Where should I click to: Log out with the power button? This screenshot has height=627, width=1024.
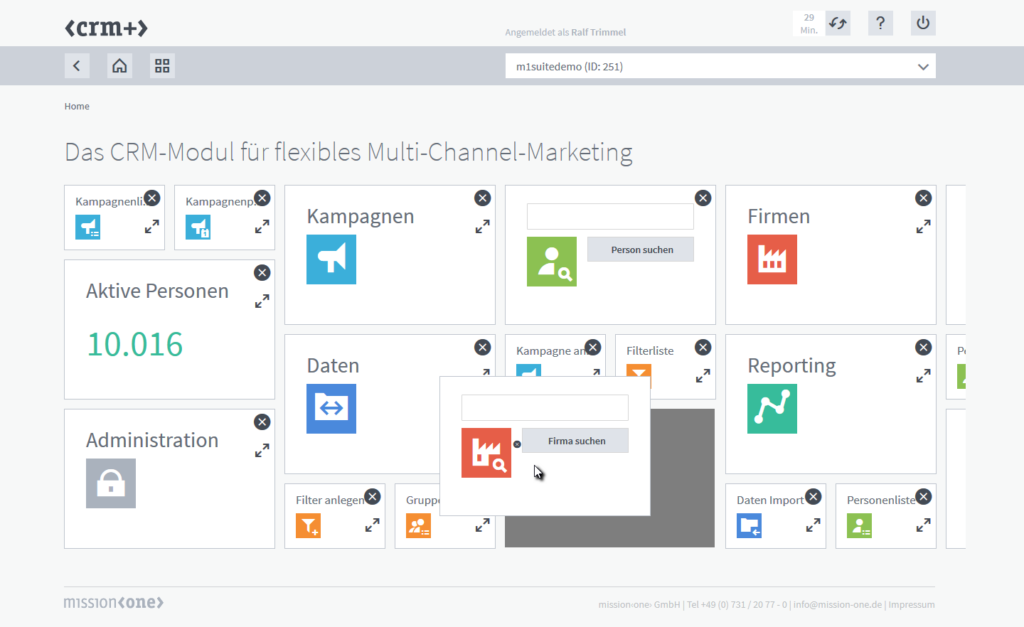[923, 24]
